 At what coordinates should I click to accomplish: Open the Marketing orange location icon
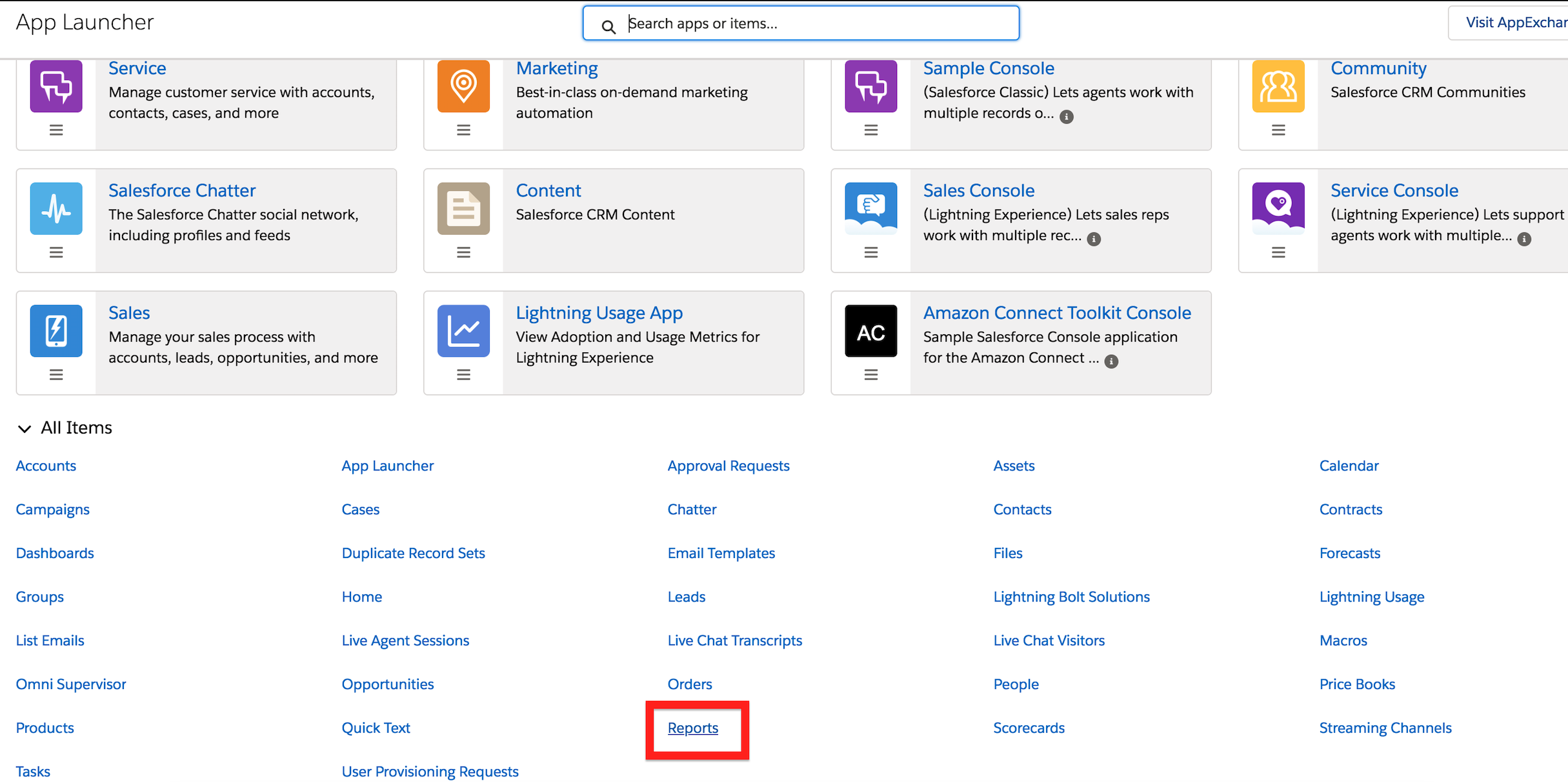(x=463, y=86)
